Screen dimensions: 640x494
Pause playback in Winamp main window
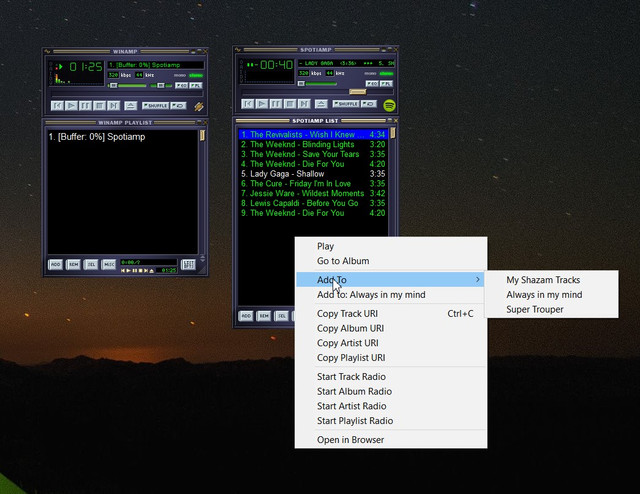(85, 106)
